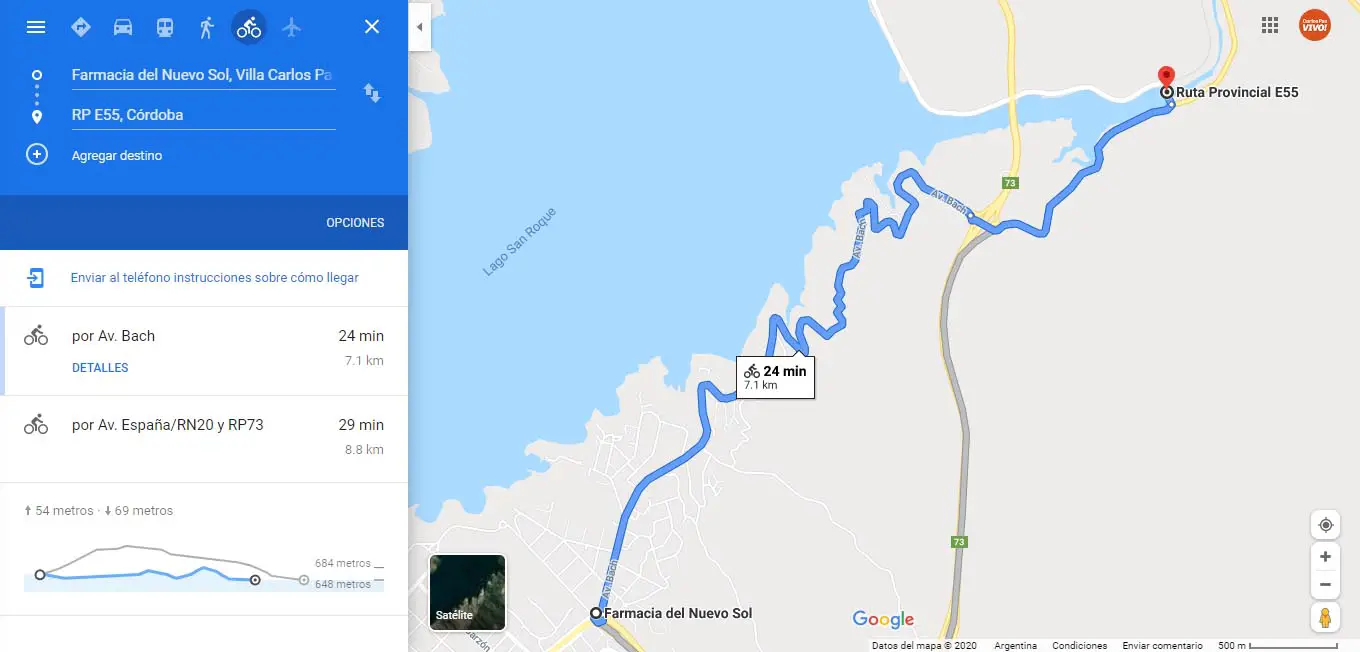Switch to walking travel mode
Screen dimensions: 1360x652
pyautogui.click(x=207, y=27)
